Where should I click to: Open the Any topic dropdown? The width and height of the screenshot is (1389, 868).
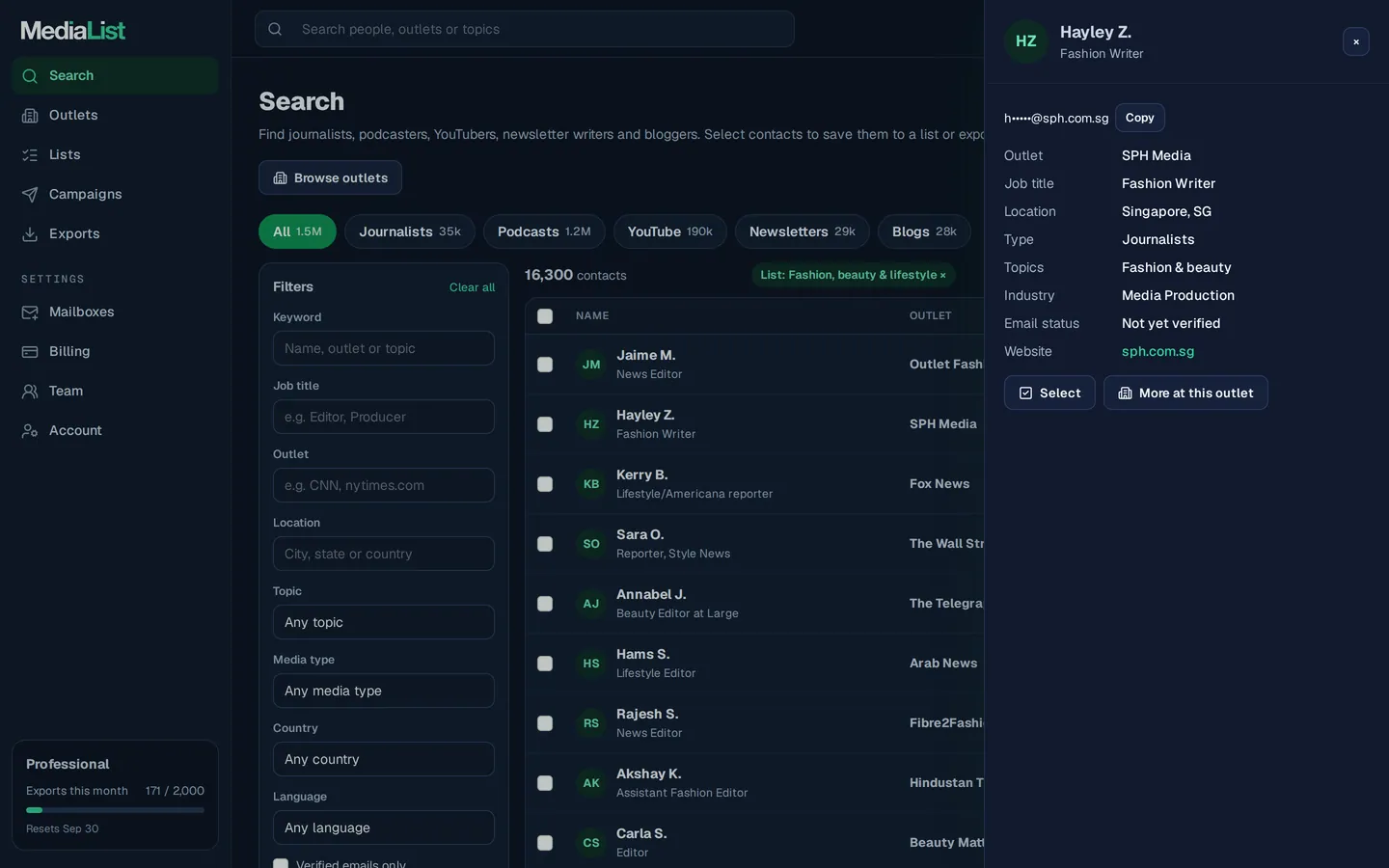click(x=384, y=622)
